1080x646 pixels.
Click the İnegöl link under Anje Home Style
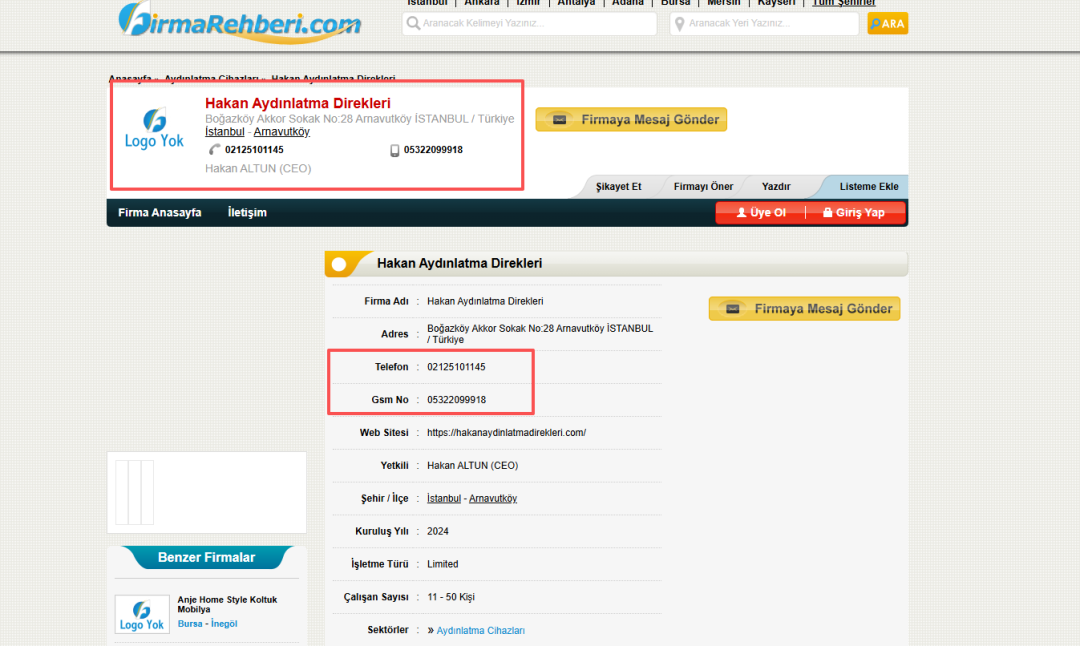(x=224, y=624)
